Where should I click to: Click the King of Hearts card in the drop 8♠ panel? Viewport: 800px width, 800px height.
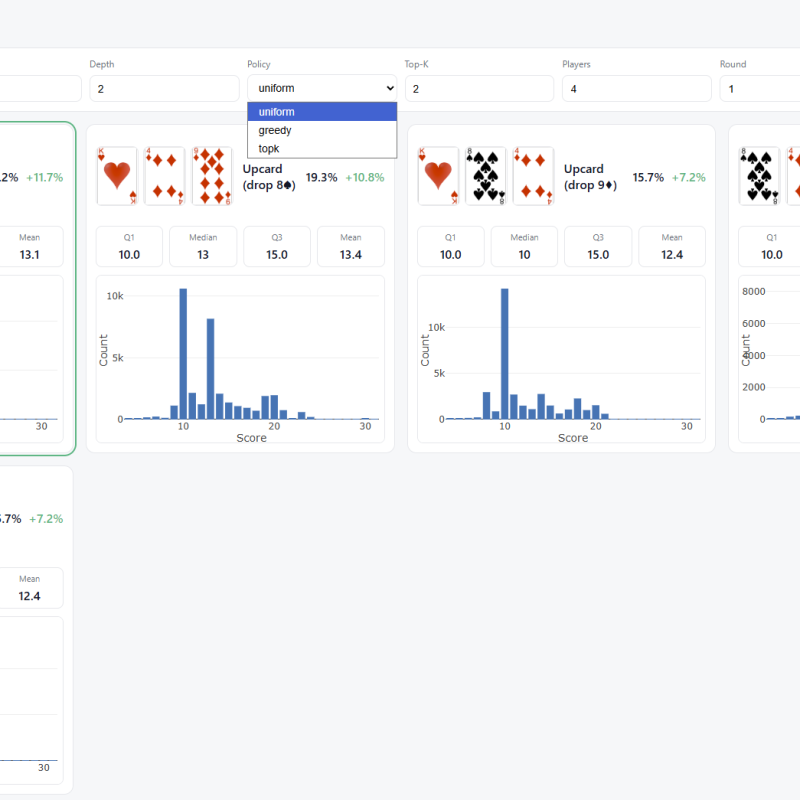[x=116, y=176]
